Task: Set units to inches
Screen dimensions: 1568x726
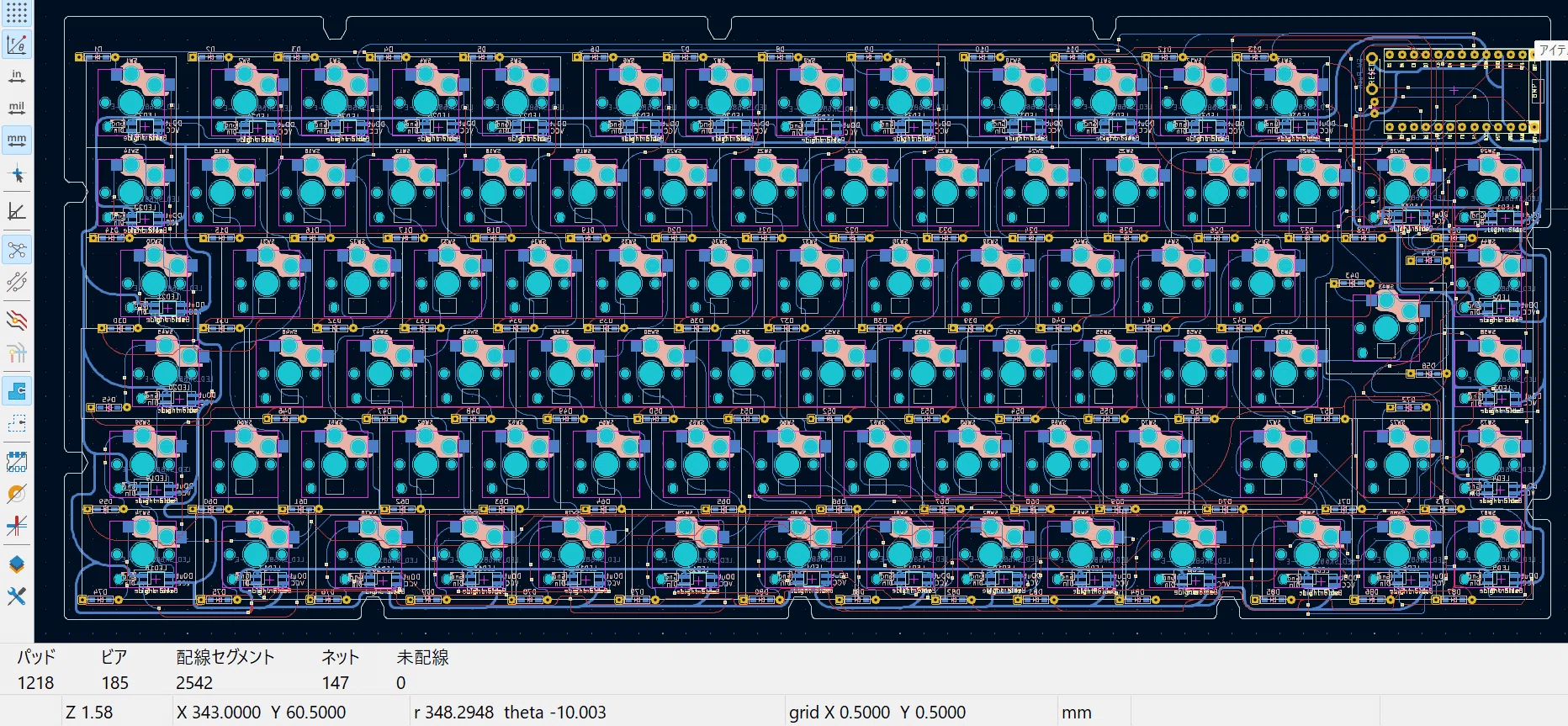Action: [x=16, y=77]
